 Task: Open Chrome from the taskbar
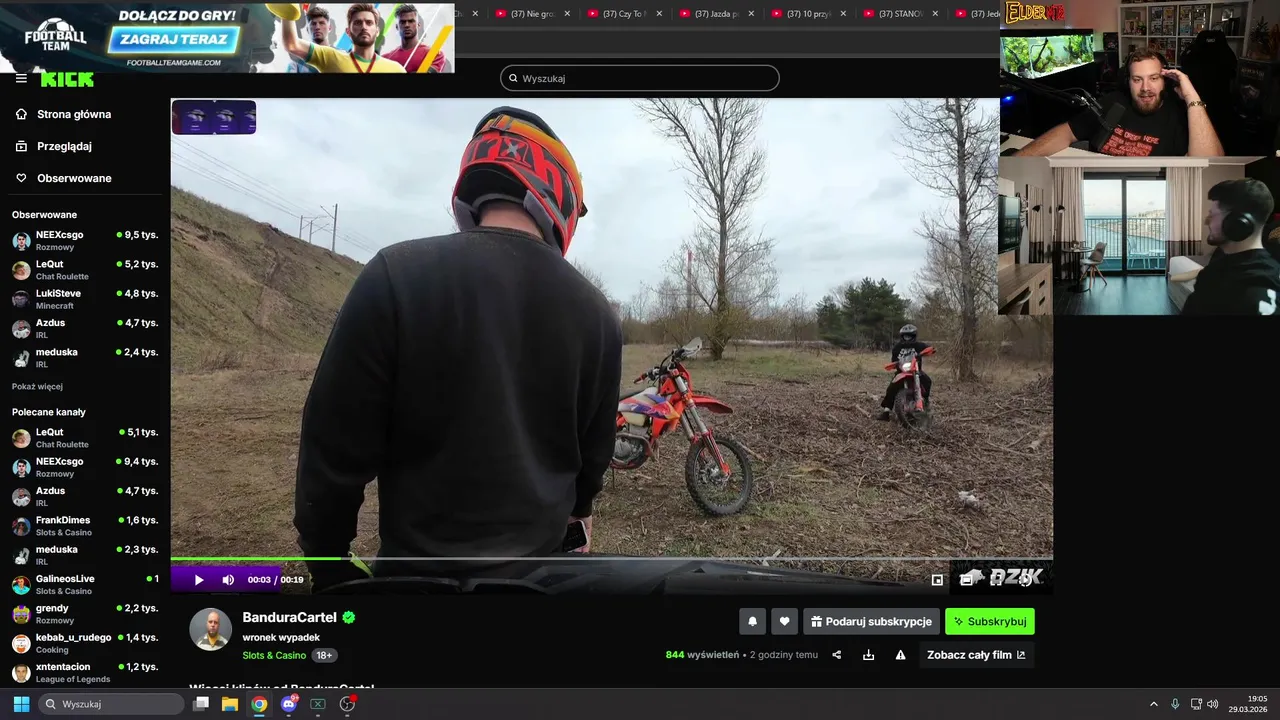tap(259, 704)
